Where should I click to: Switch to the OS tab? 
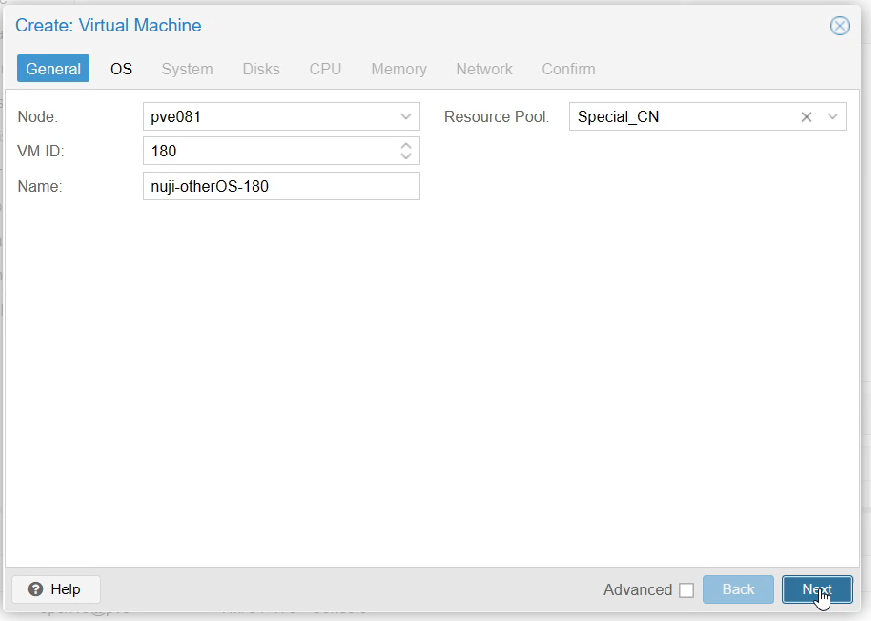click(x=120, y=68)
